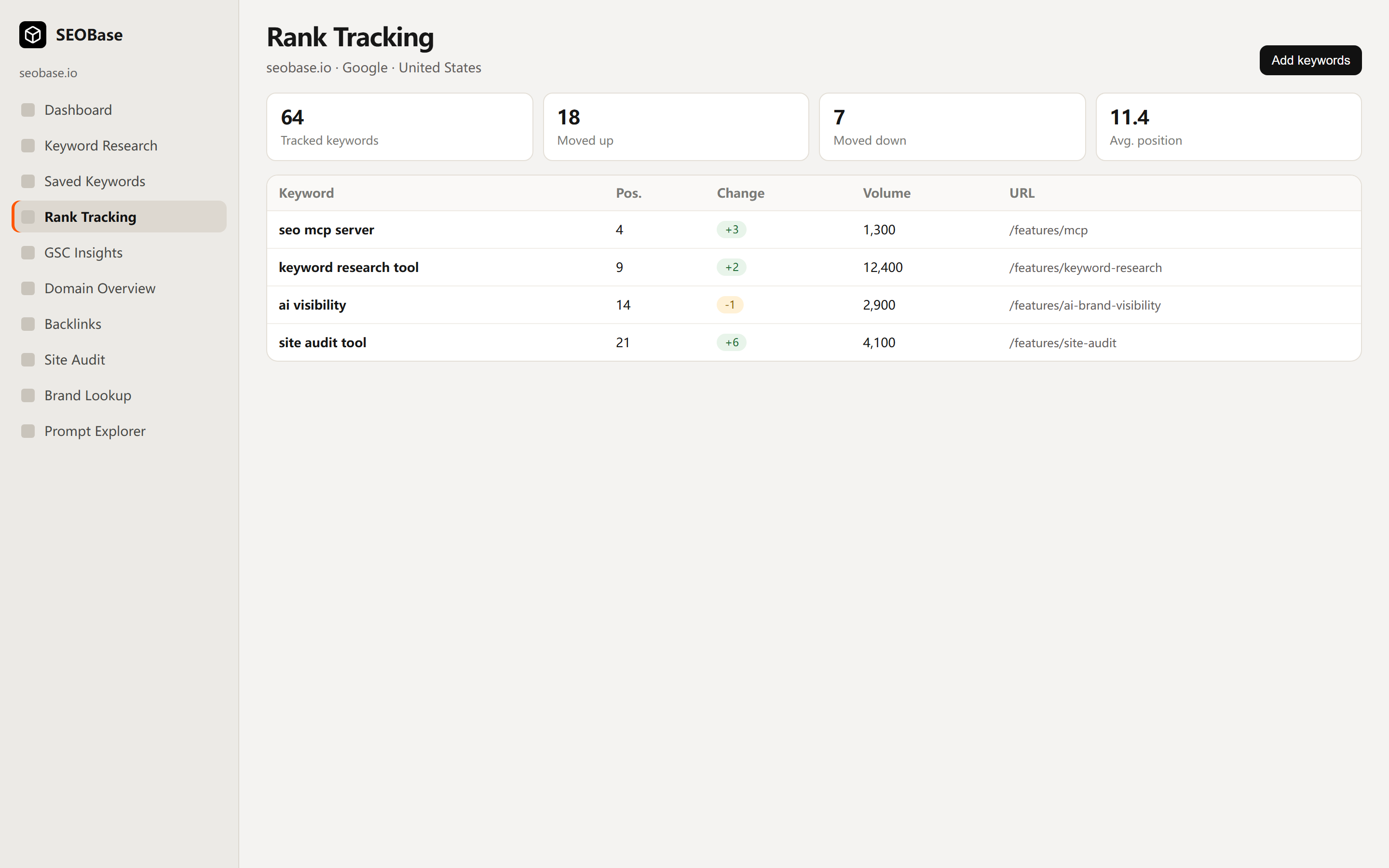Go to Keyword Research

click(x=119, y=145)
